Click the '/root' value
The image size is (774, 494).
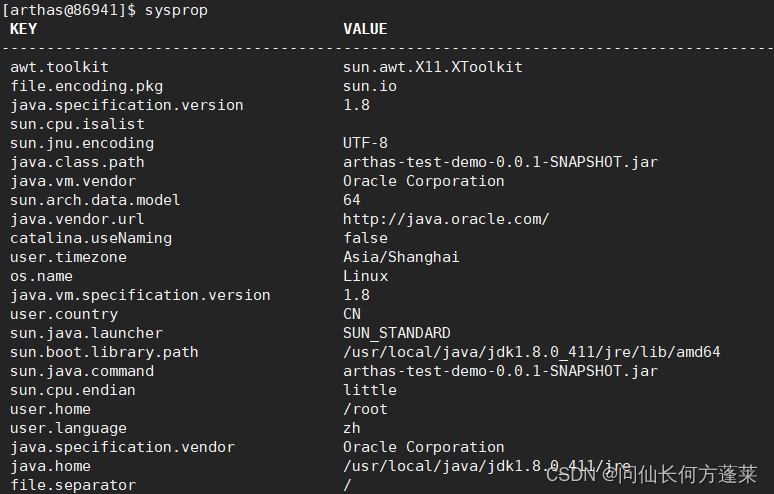coord(365,409)
